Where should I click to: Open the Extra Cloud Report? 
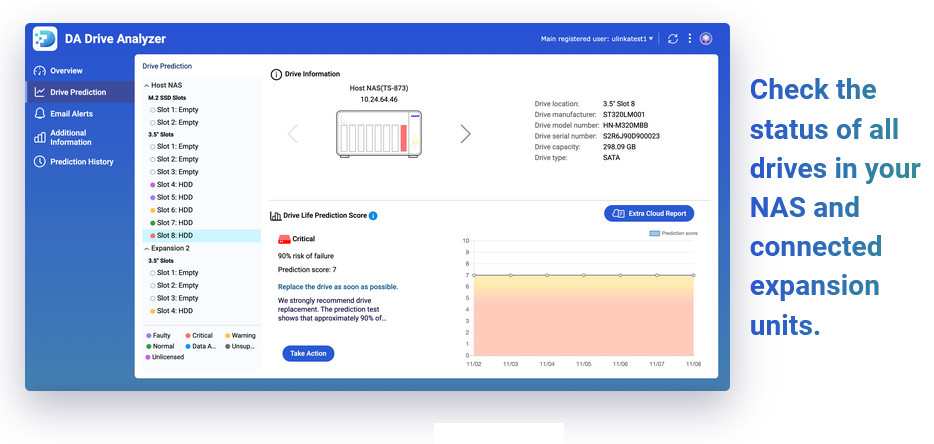[x=649, y=213]
